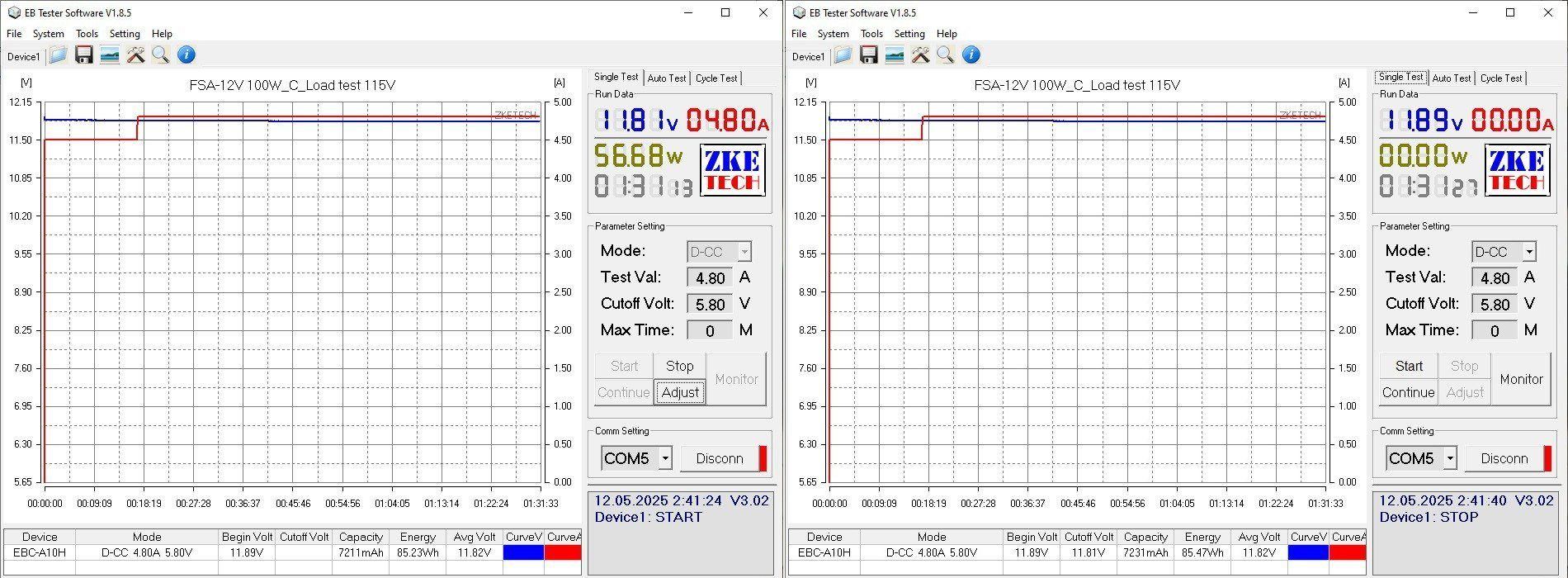Click the floppy disk save icon in left window
This screenshot has width=1568, height=578.
83,55
